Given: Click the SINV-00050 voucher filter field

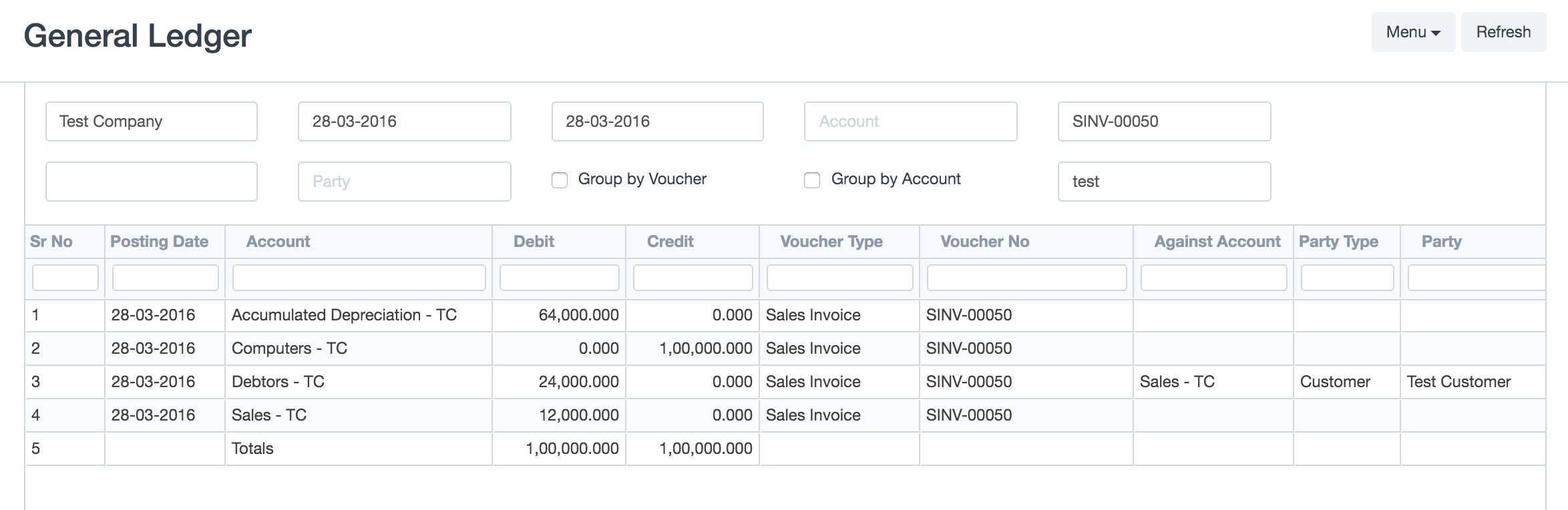Looking at the screenshot, I should tap(1164, 121).
